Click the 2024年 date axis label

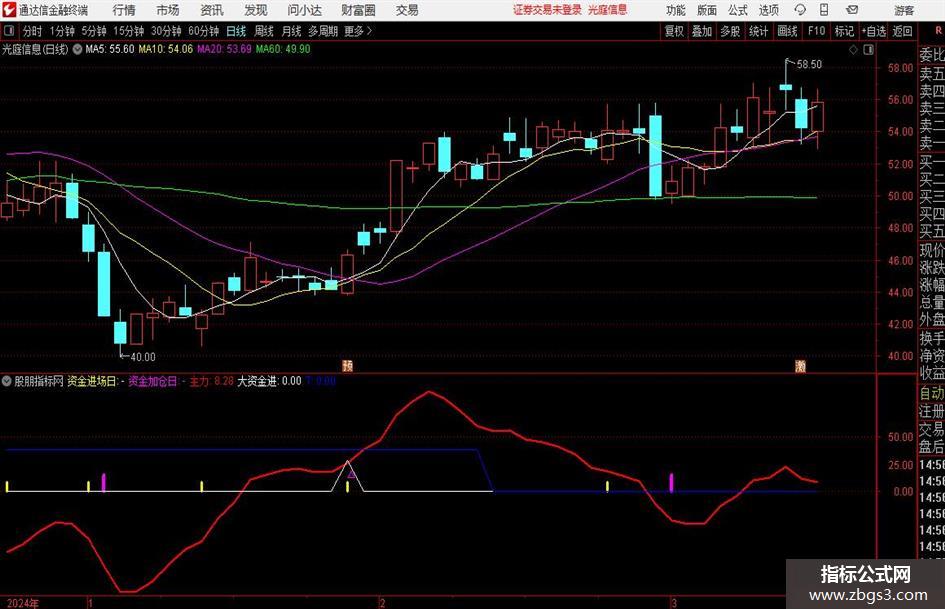23,603
